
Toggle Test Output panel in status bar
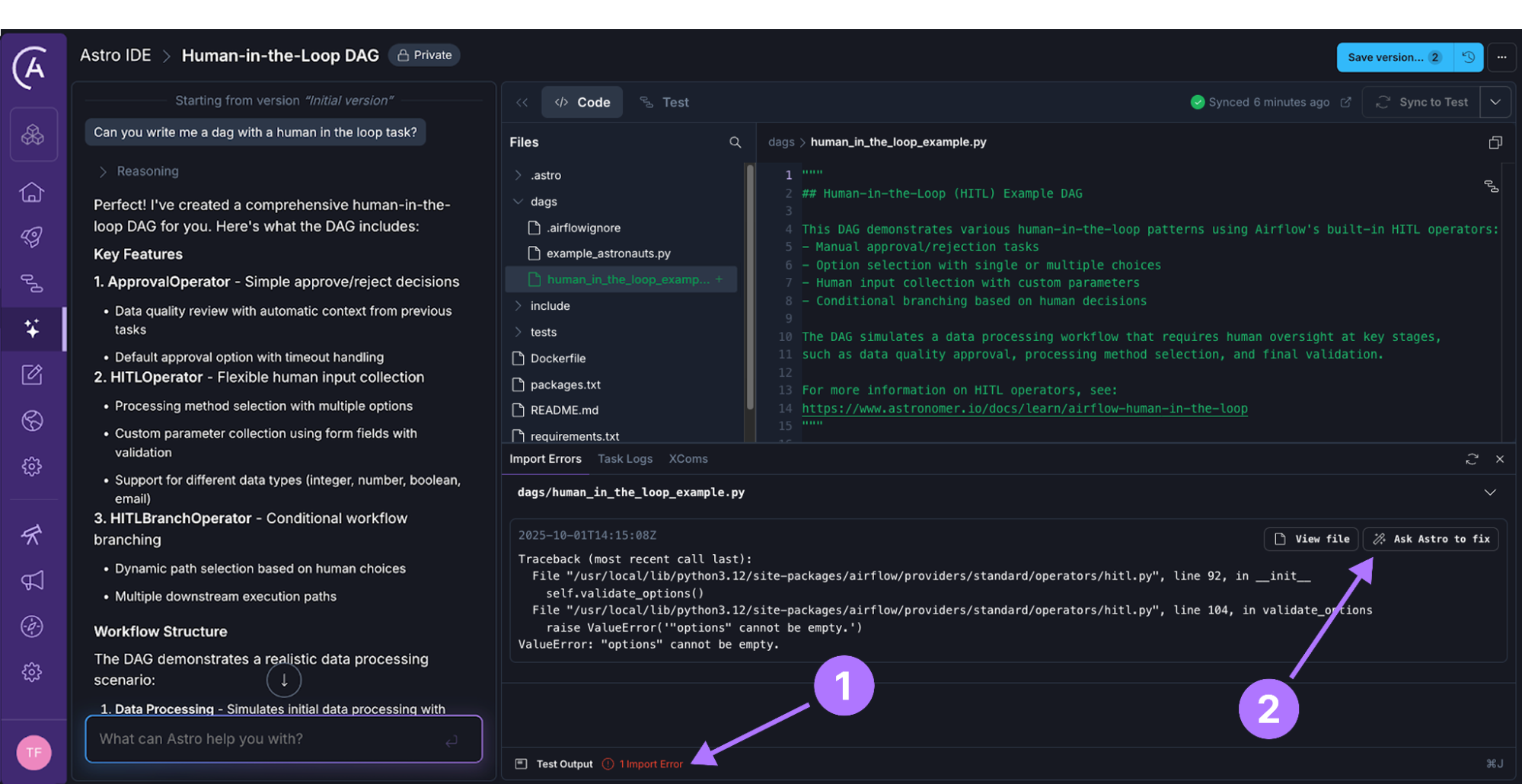point(554,764)
